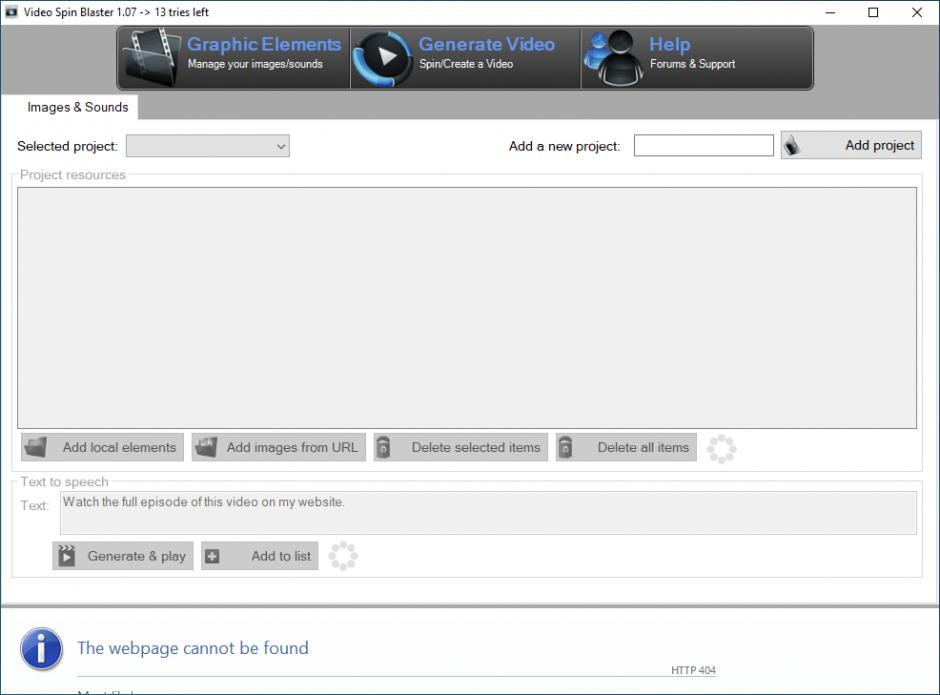
Task: Click Add images from URL button
Action: 279,447
